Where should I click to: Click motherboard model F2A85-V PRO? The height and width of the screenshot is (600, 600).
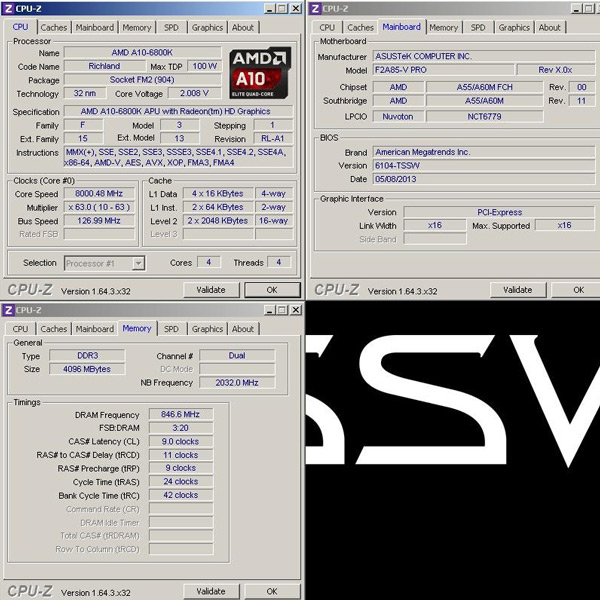coord(443,70)
